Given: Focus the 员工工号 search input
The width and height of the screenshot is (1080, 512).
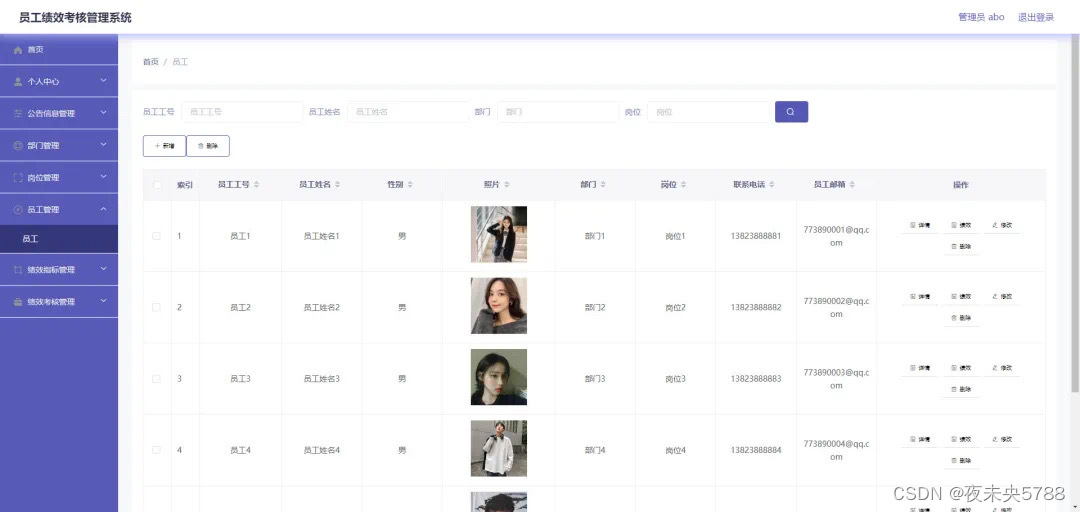Looking at the screenshot, I should click(x=242, y=112).
